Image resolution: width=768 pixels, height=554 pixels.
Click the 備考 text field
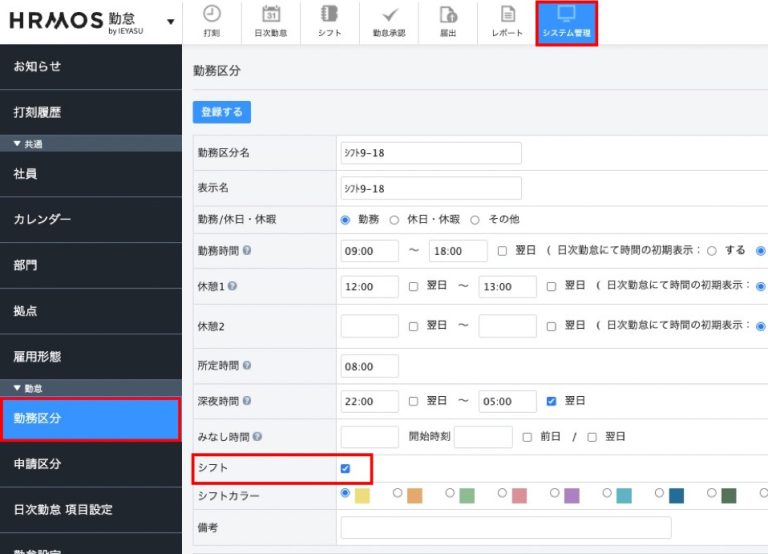click(505, 527)
